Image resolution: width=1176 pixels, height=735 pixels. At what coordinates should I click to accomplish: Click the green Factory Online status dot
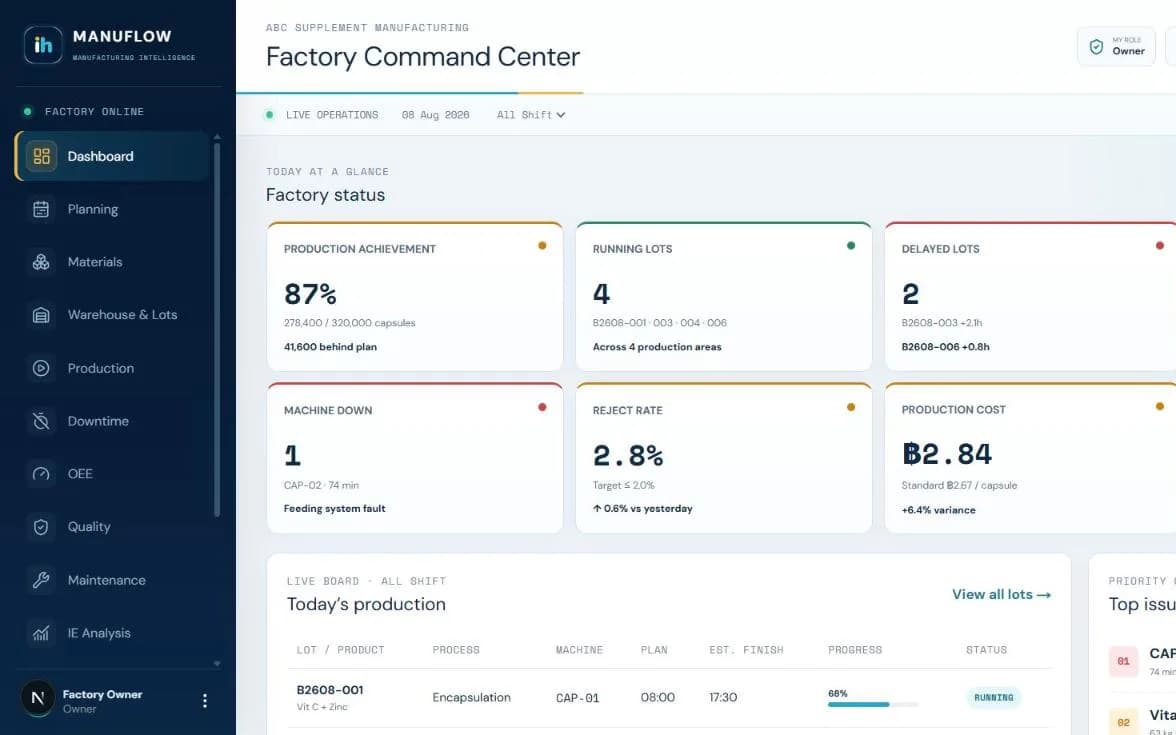pyautogui.click(x=28, y=112)
